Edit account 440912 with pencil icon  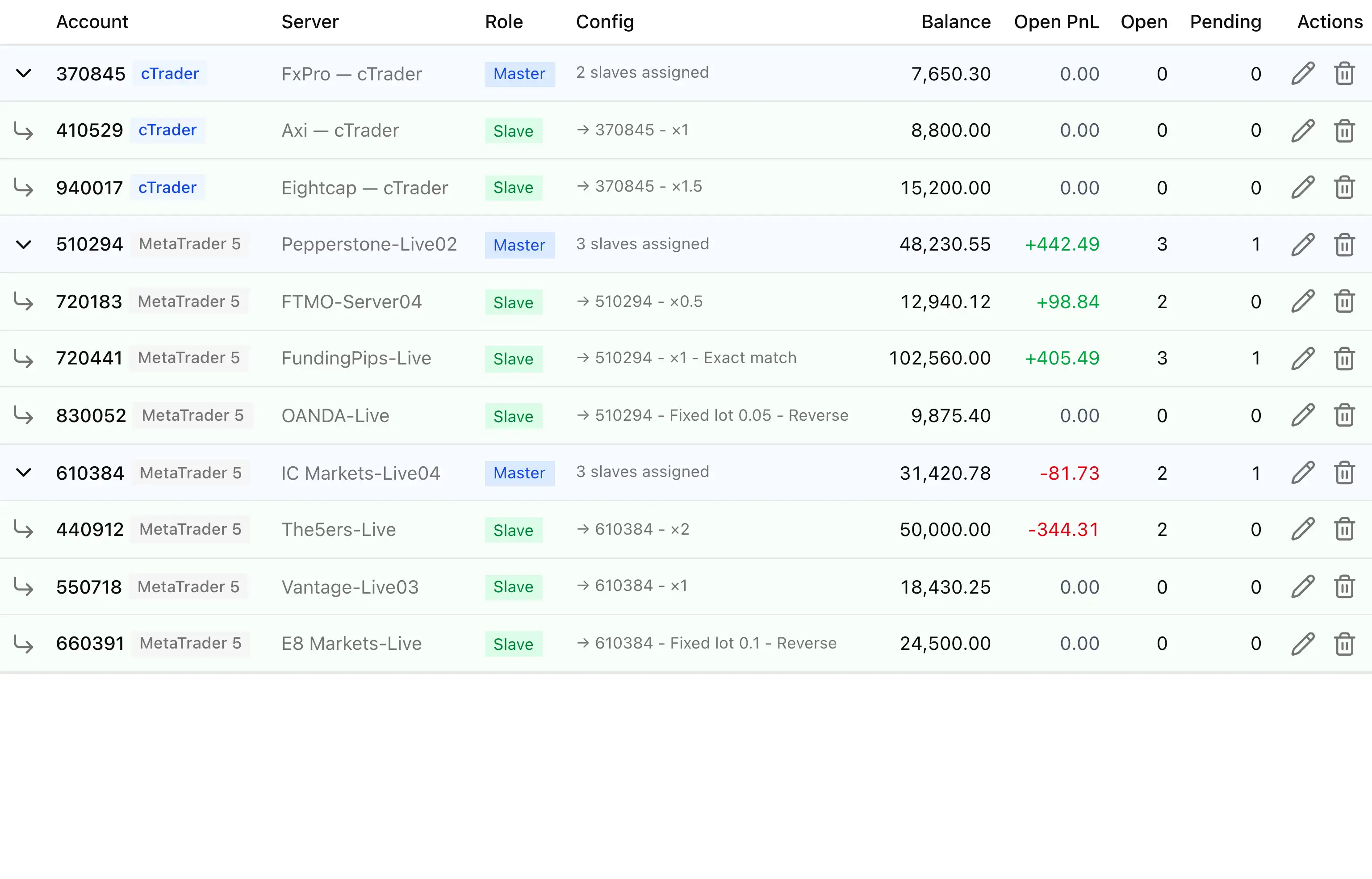click(1303, 530)
